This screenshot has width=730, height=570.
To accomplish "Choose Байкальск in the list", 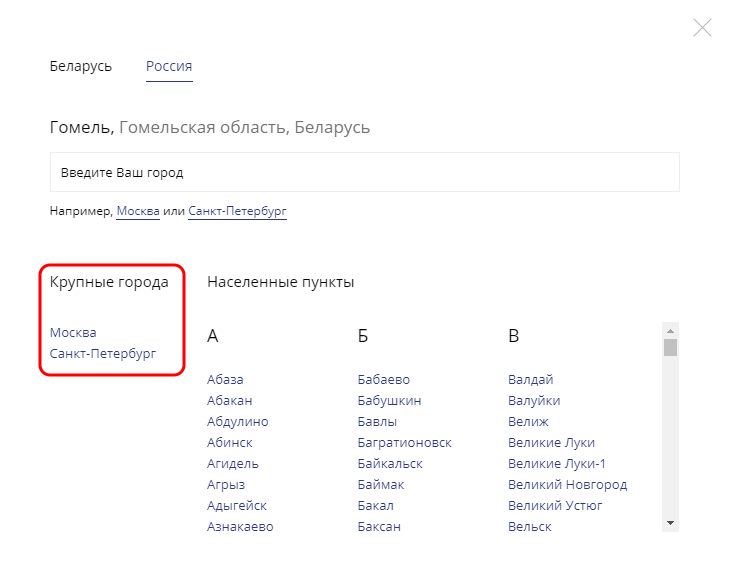I will pyautogui.click(x=390, y=463).
